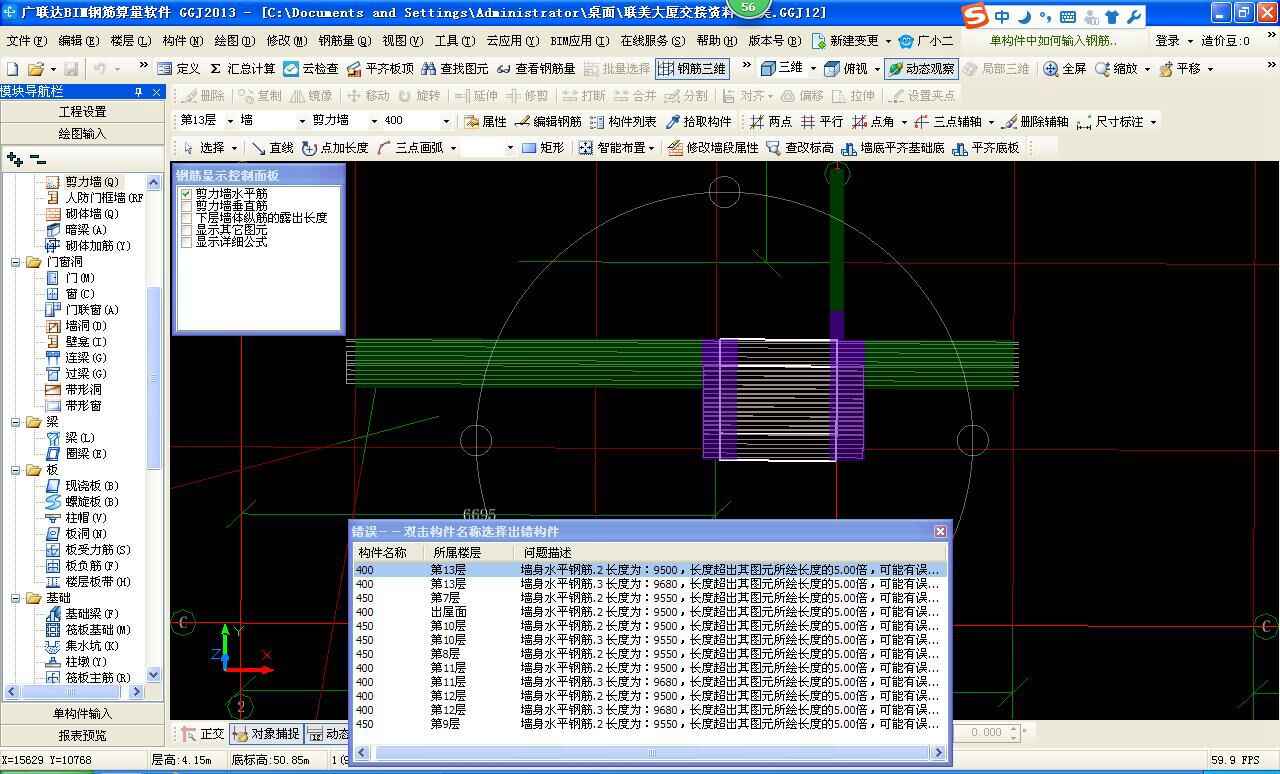Toggle 对象捕捉 object snap
This screenshot has width=1280, height=774.
click(266, 734)
